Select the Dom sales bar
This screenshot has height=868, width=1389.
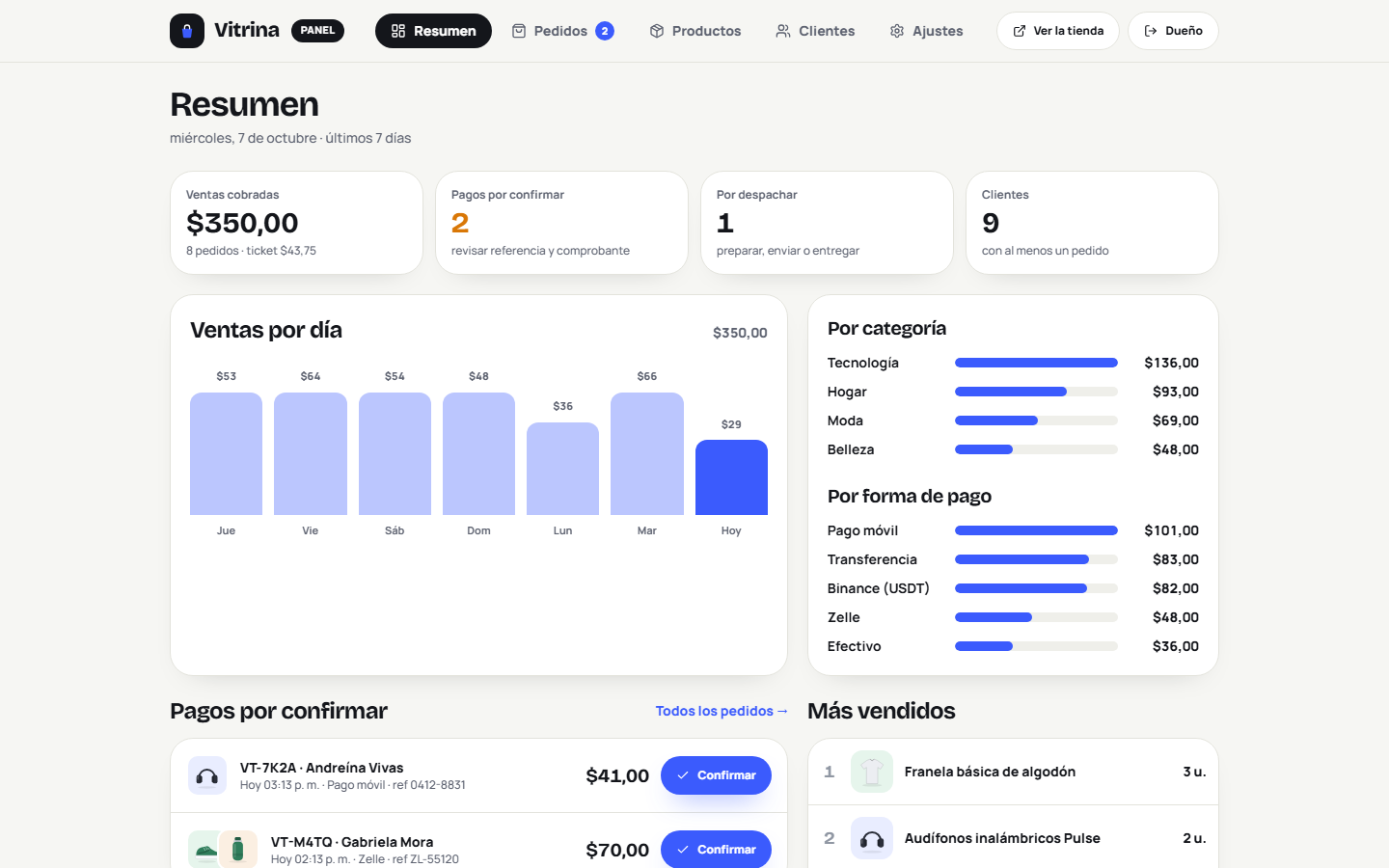coord(478,453)
